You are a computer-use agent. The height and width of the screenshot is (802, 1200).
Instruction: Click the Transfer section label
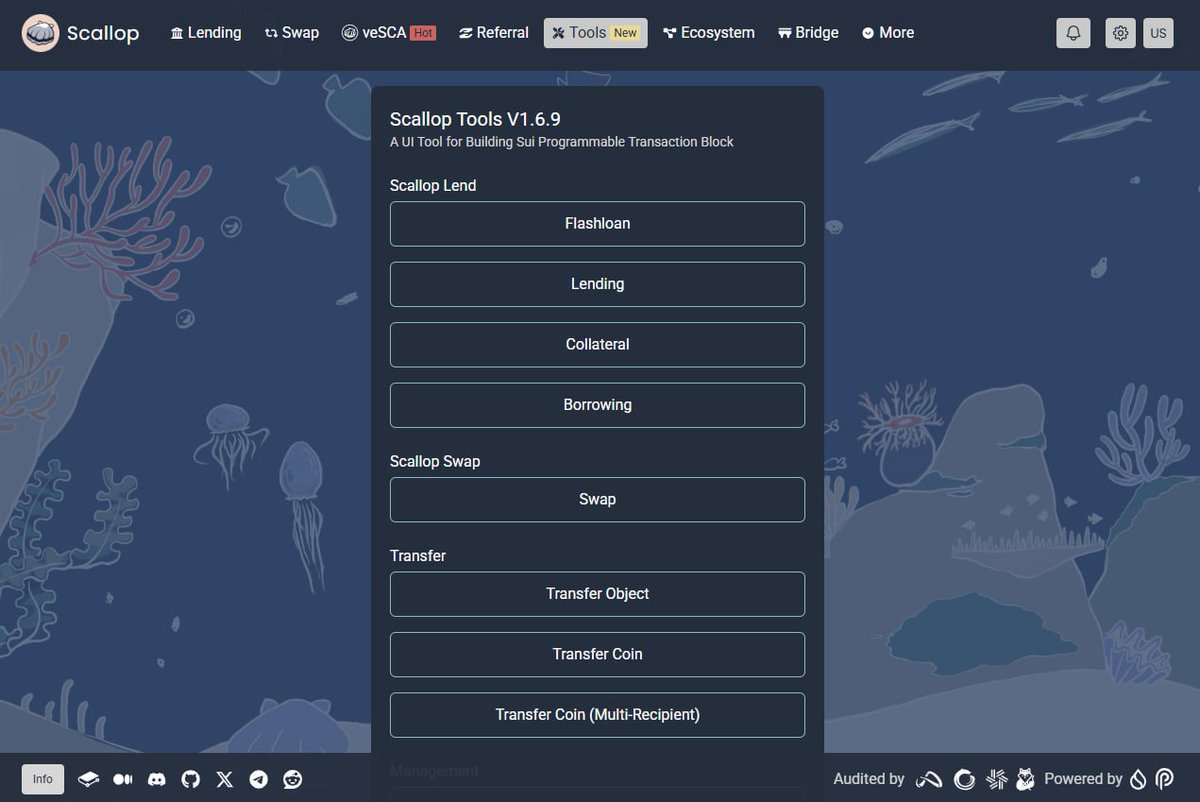click(x=418, y=556)
